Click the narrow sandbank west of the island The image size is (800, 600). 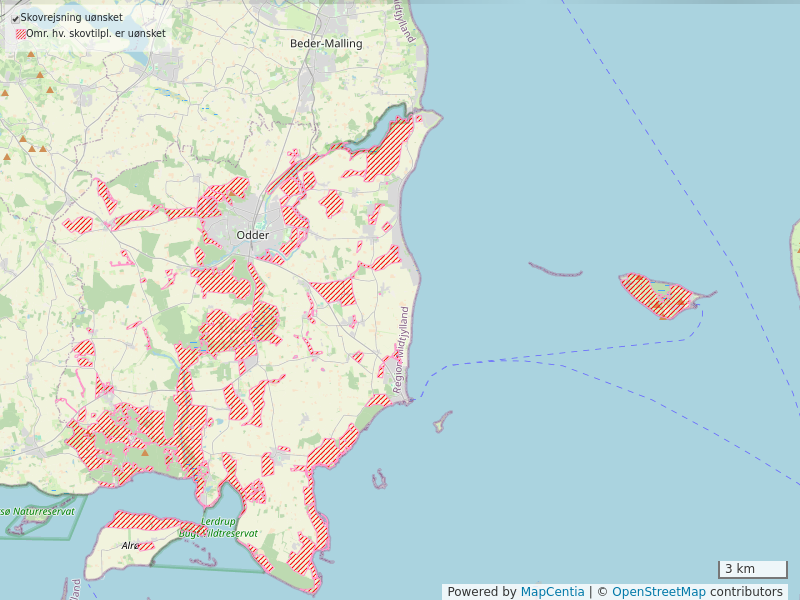pyautogui.click(x=555, y=270)
